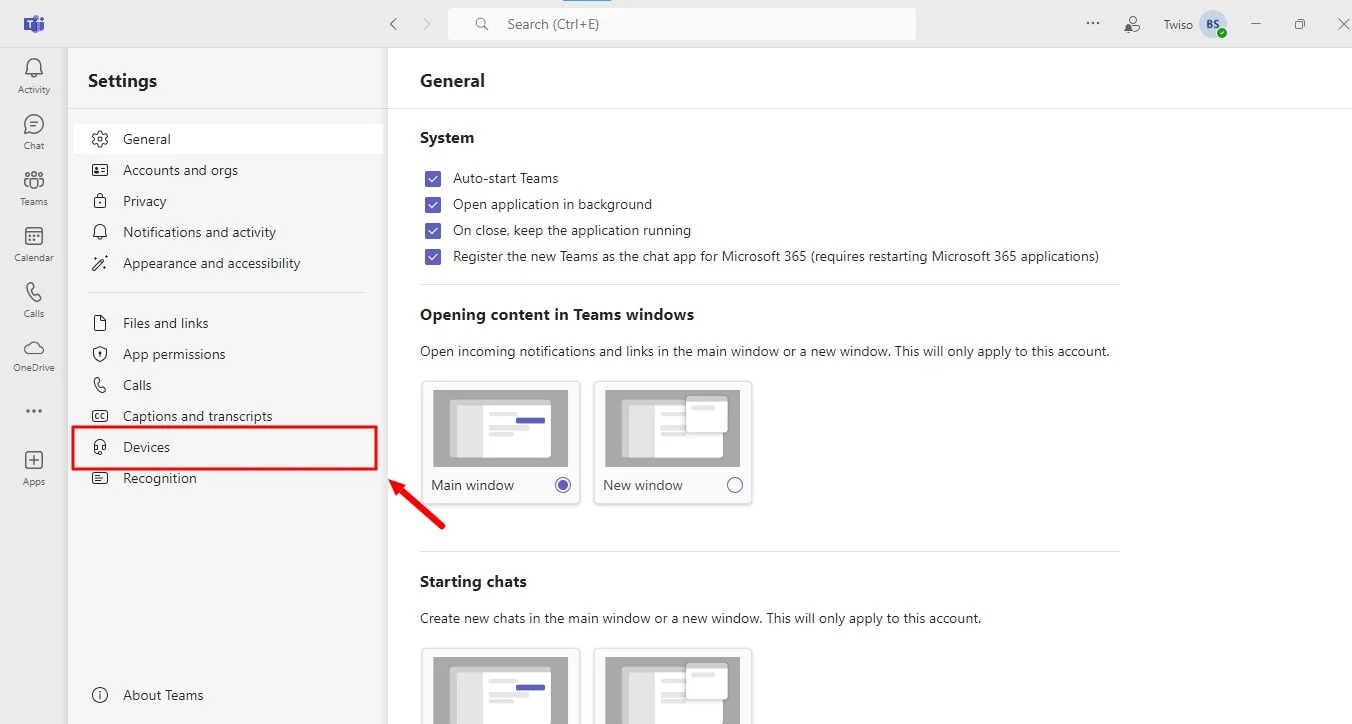Open Privacy settings
1352x724 pixels.
click(x=228, y=201)
